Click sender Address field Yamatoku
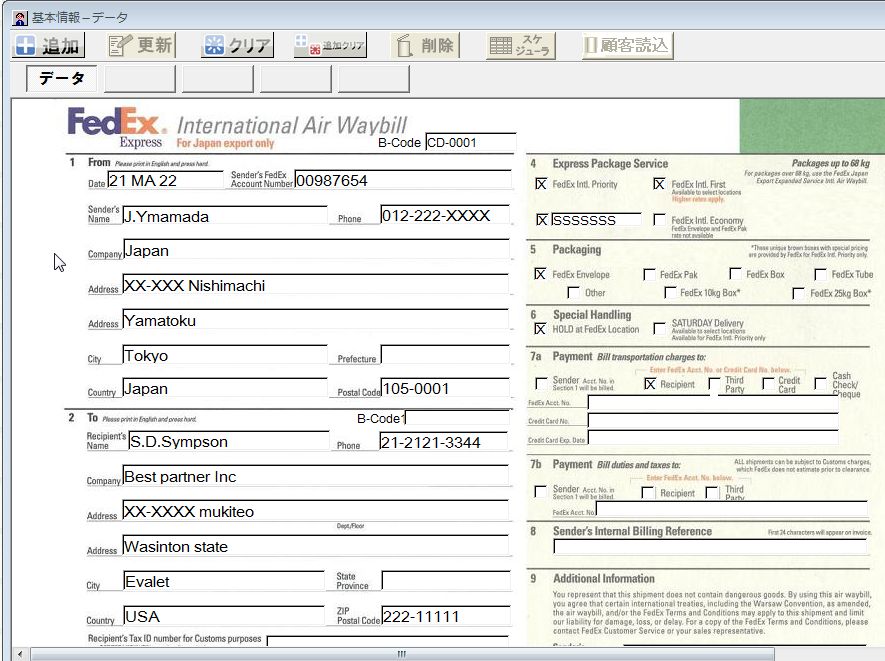 coord(316,320)
